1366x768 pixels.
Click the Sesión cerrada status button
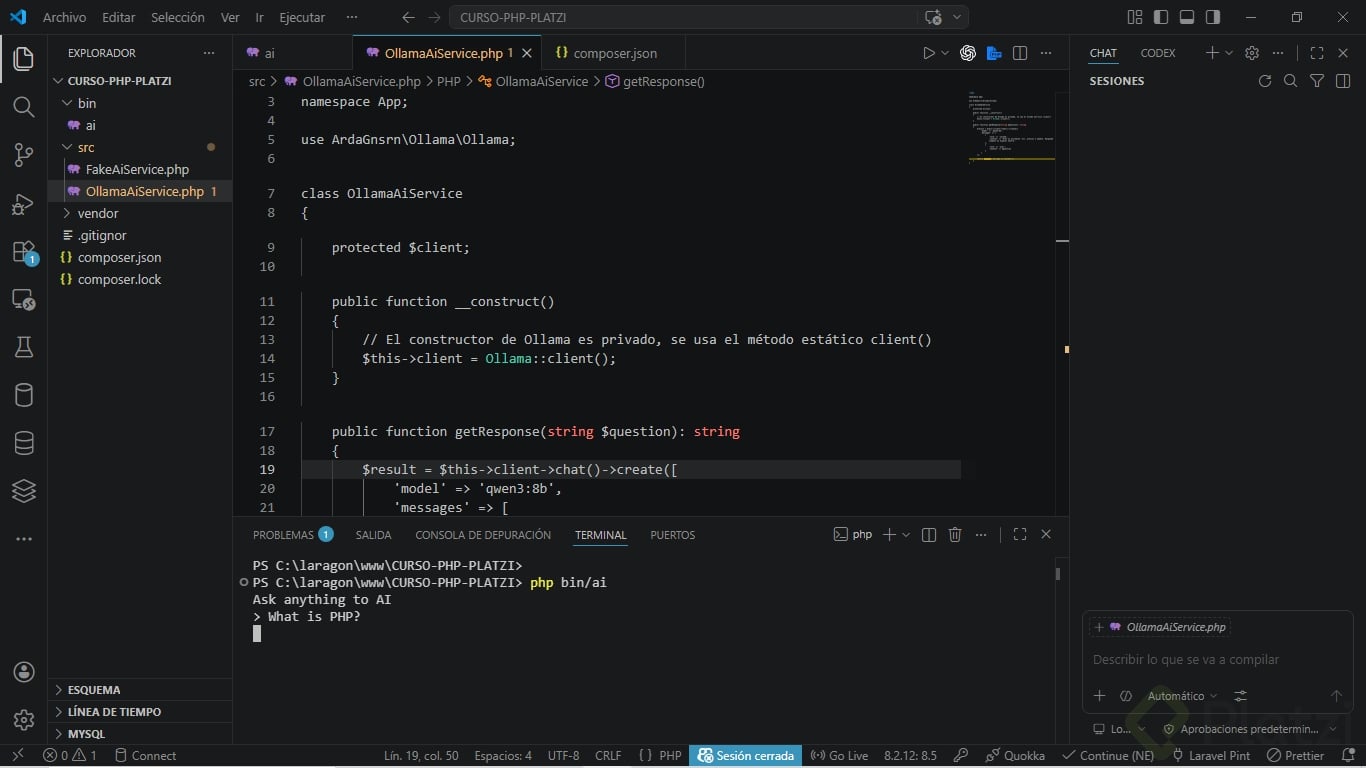[x=746, y=756]
